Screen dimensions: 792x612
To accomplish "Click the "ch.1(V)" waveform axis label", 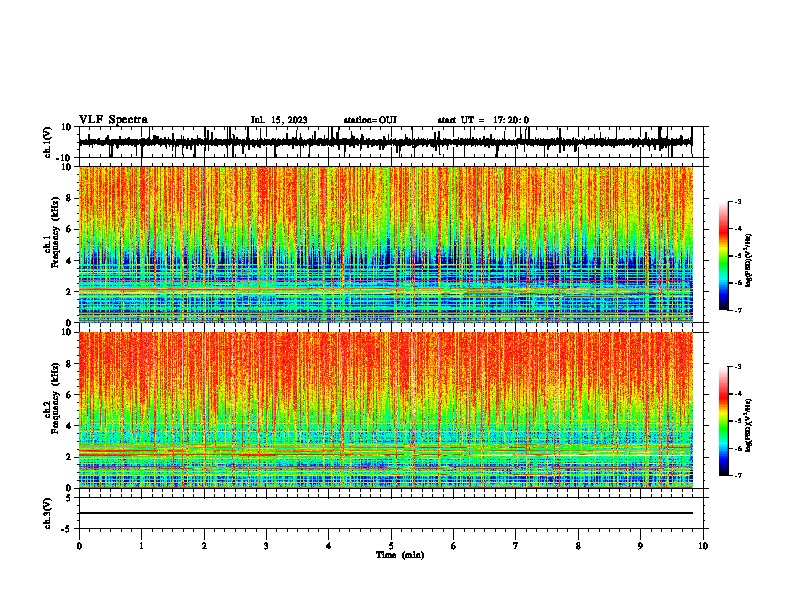I will [48, 142].
